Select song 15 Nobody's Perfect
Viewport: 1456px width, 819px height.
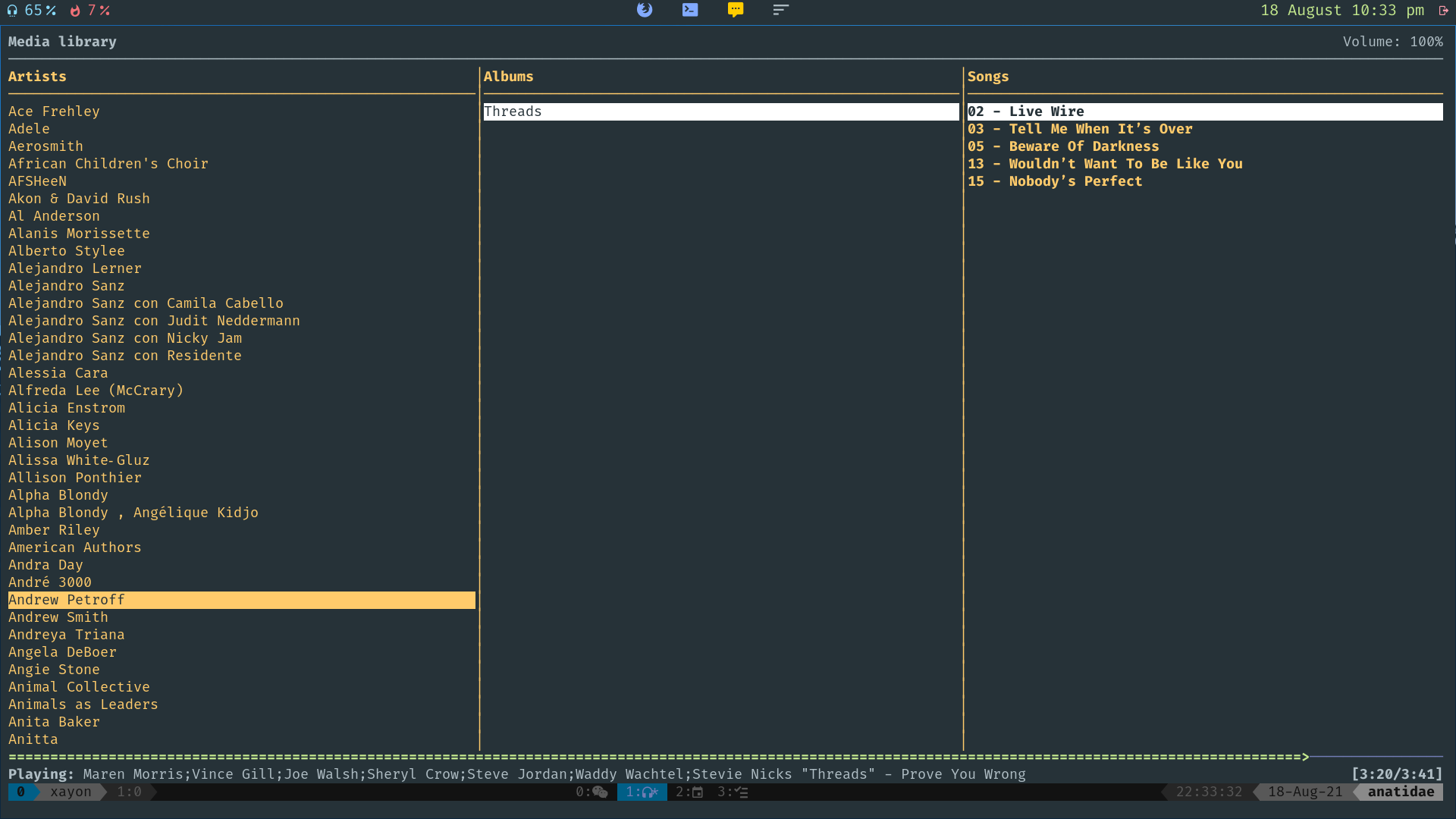pos(1054,181)
